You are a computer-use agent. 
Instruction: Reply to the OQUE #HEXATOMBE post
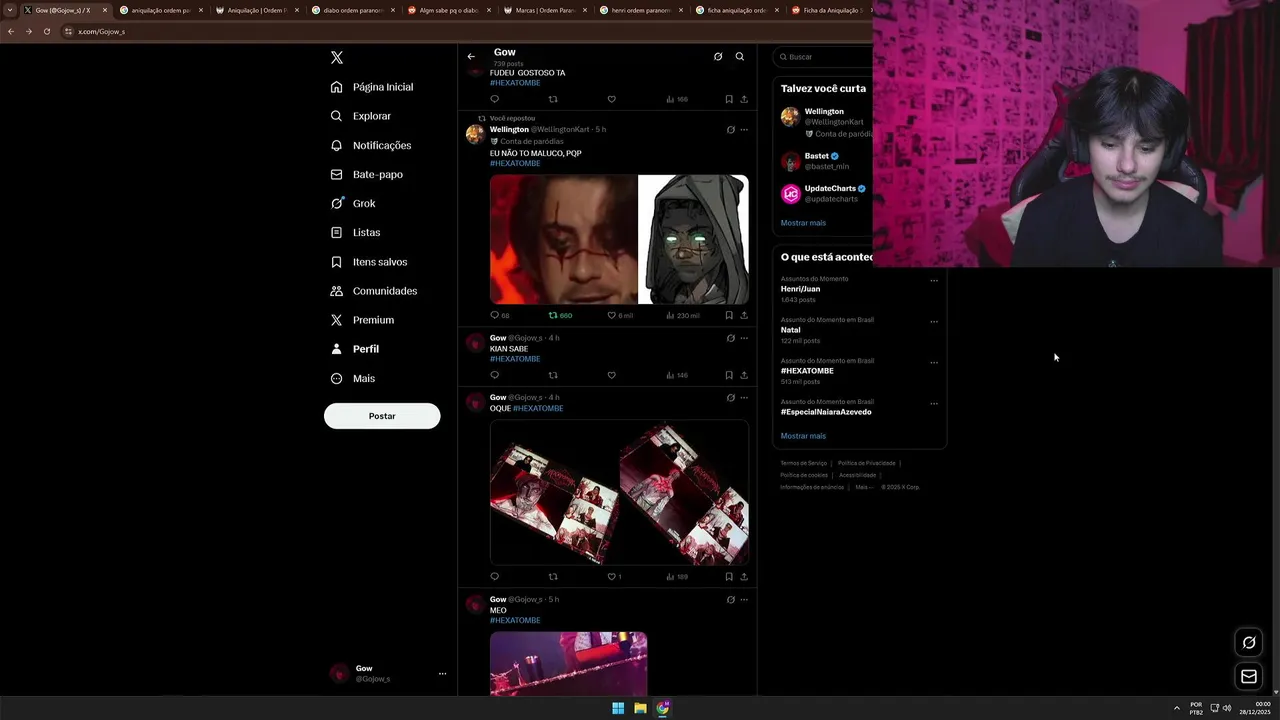point(494,576)
